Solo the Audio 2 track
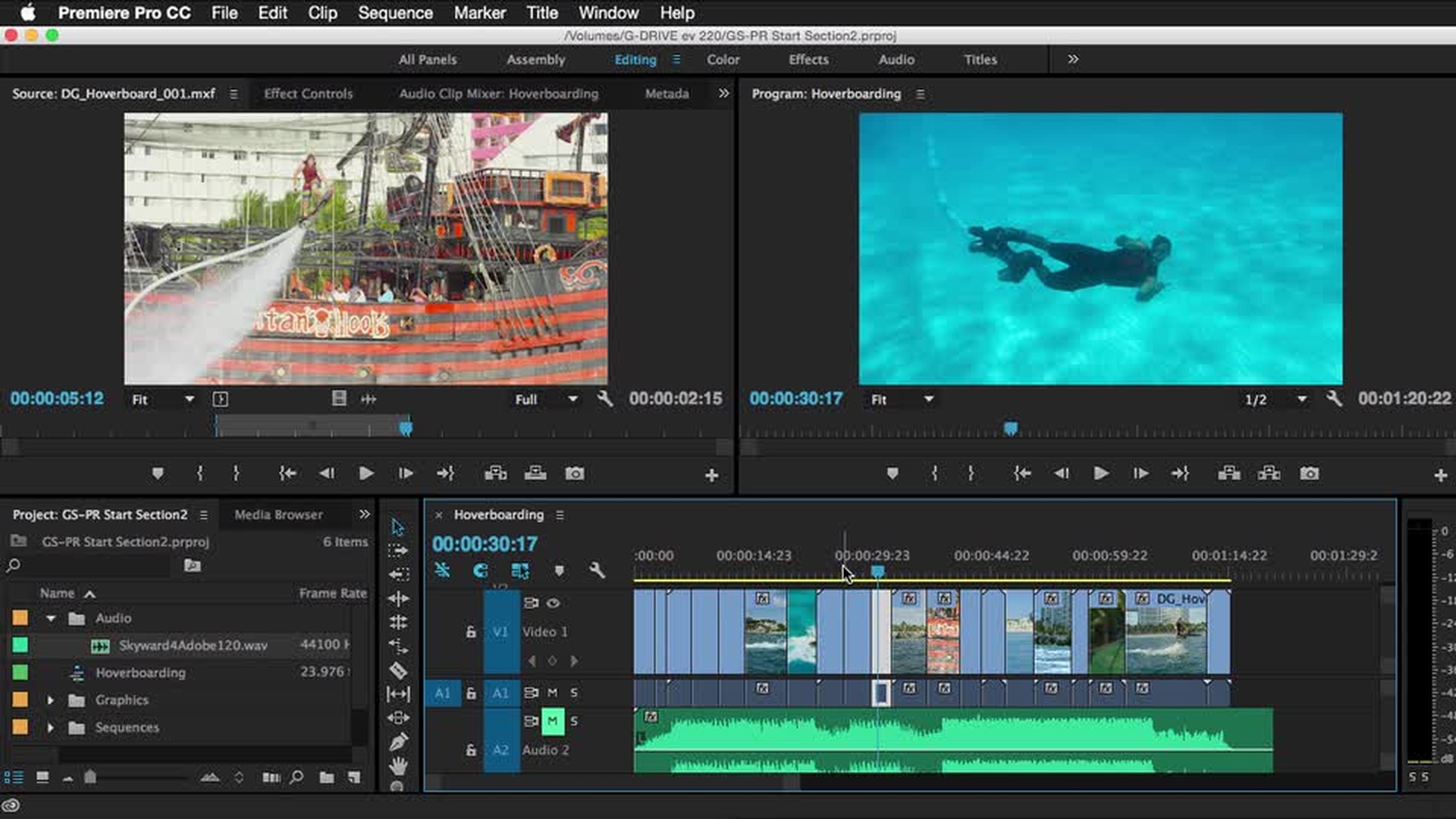Image resolution: width=1456 pixels, height=819 pixels. pyautogui.click(x=574, y=720)
